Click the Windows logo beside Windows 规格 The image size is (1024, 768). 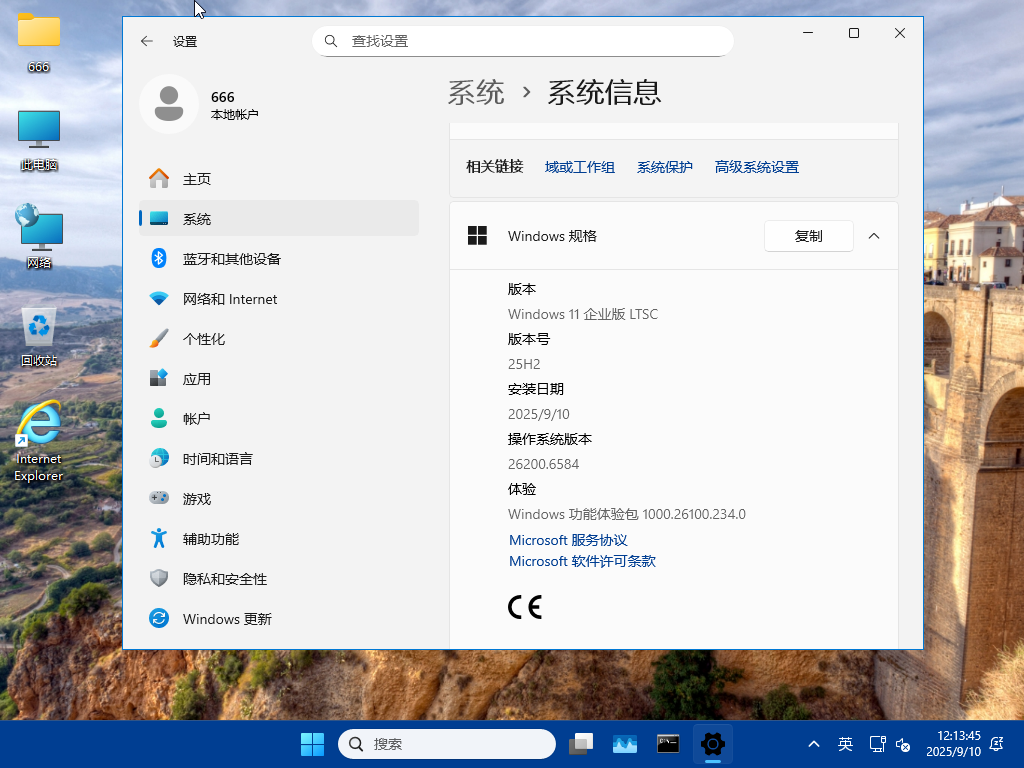477,236
